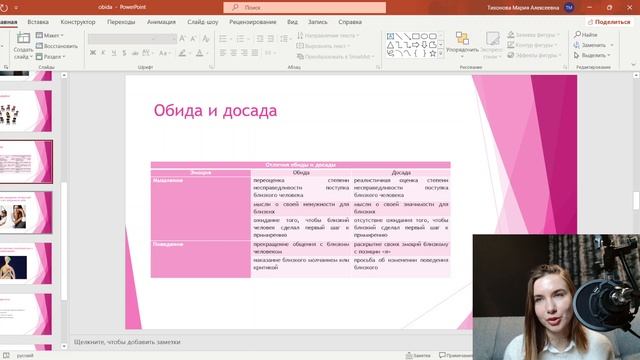640x360 pixels.
Task: Open the Рецензирование tab
Action: (253, 22)
